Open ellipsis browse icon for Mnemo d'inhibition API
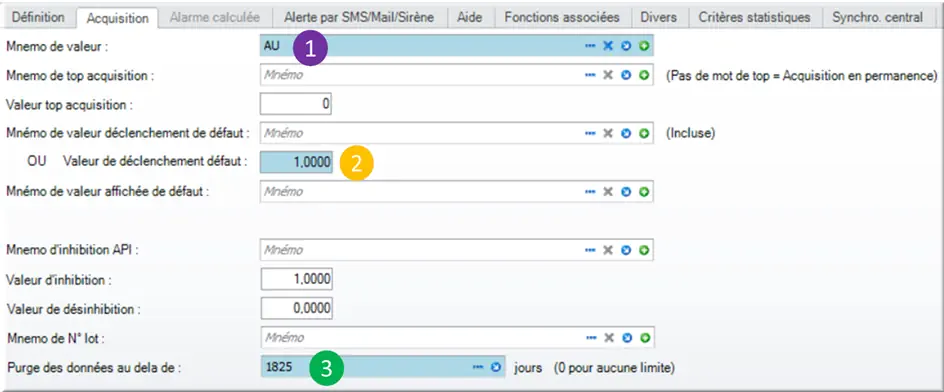 click(590, 250)
